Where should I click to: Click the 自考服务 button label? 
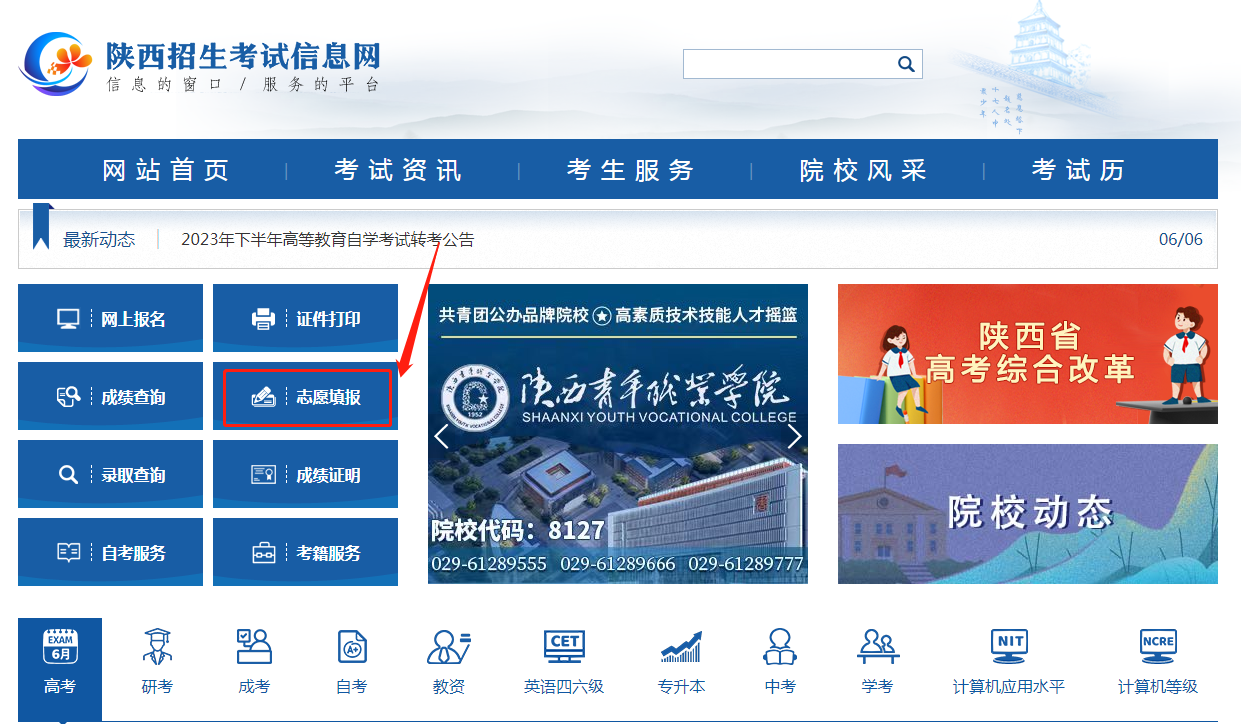[133, 553]
